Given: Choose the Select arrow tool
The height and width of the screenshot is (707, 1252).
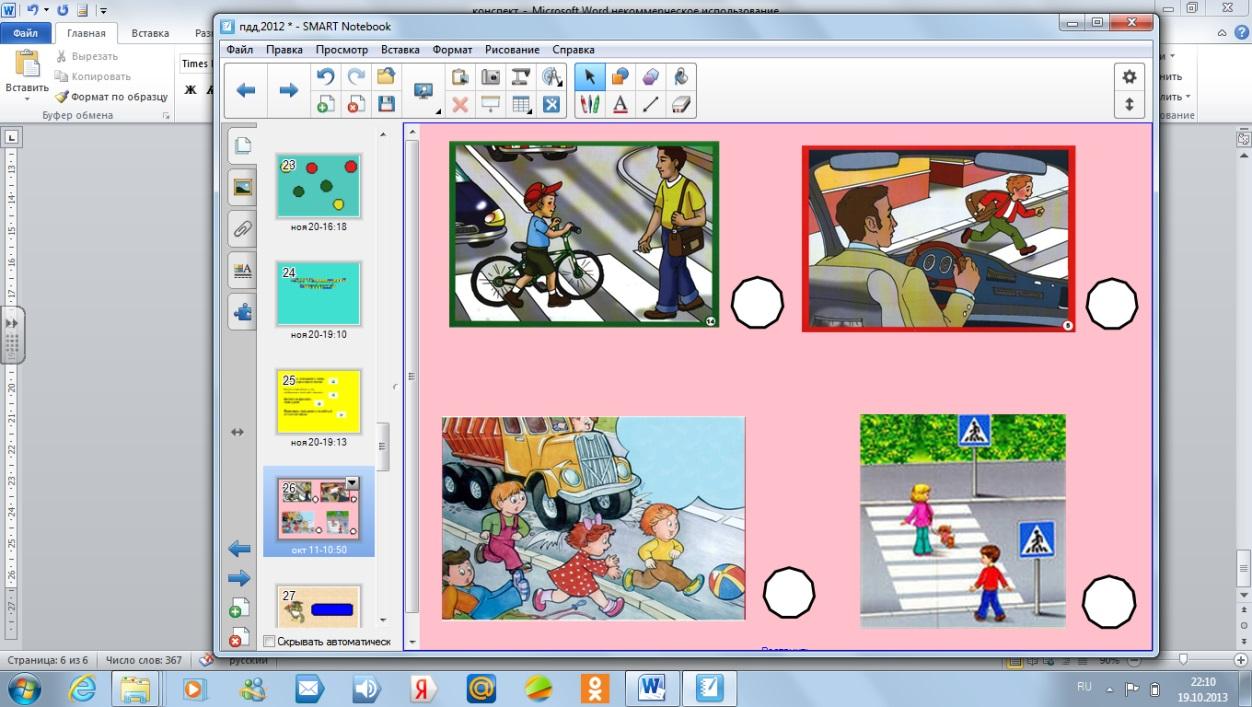Looking at the screenshot, I should pyautogui.click(x=590, y=77).
